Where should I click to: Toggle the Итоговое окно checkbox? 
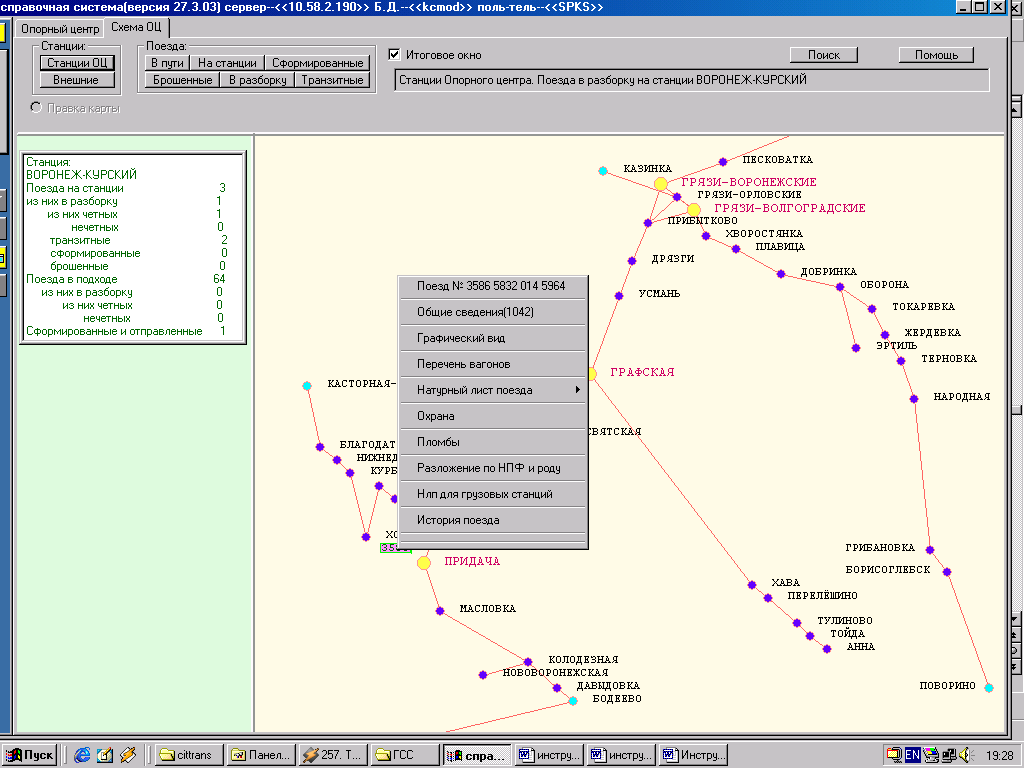(x=394, y=54)
